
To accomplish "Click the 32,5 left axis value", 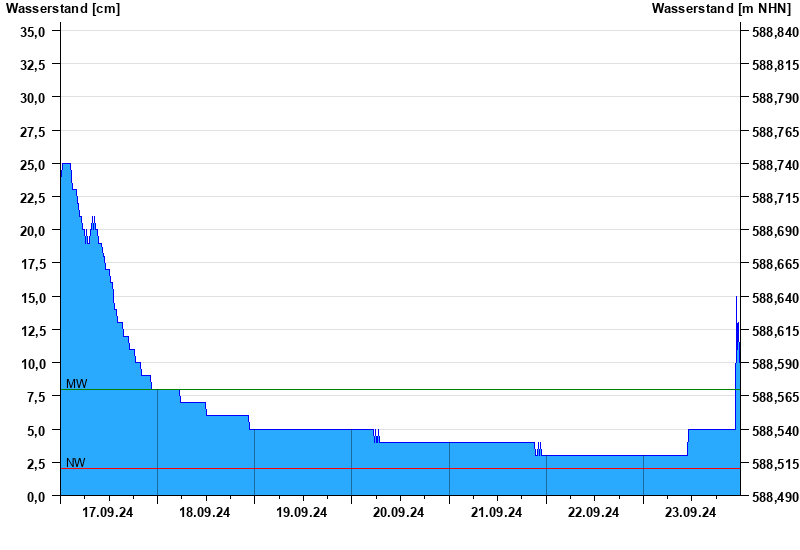I will coord(32,65).
